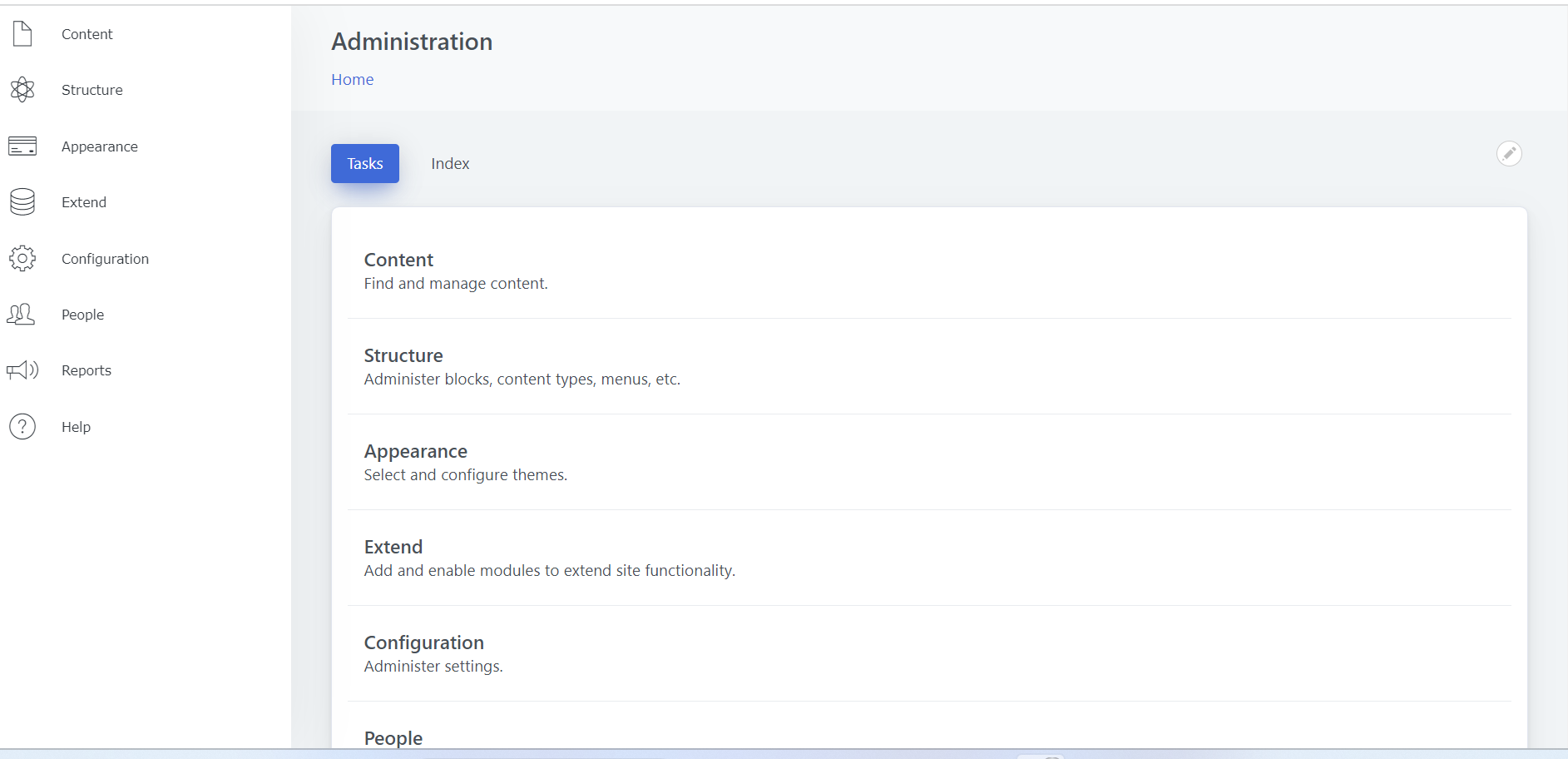Follow the Home breadcrumb link
The image size is (1568, 759).
click(353, 79)
